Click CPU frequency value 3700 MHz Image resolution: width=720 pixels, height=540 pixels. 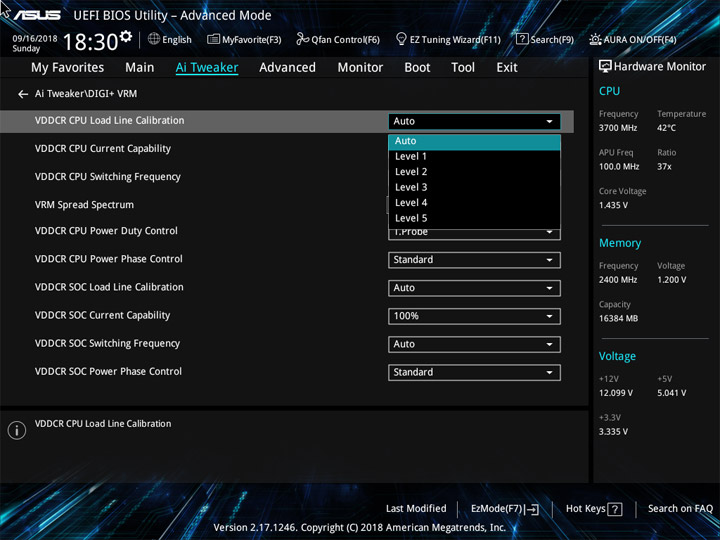click(x=618, y=128)
